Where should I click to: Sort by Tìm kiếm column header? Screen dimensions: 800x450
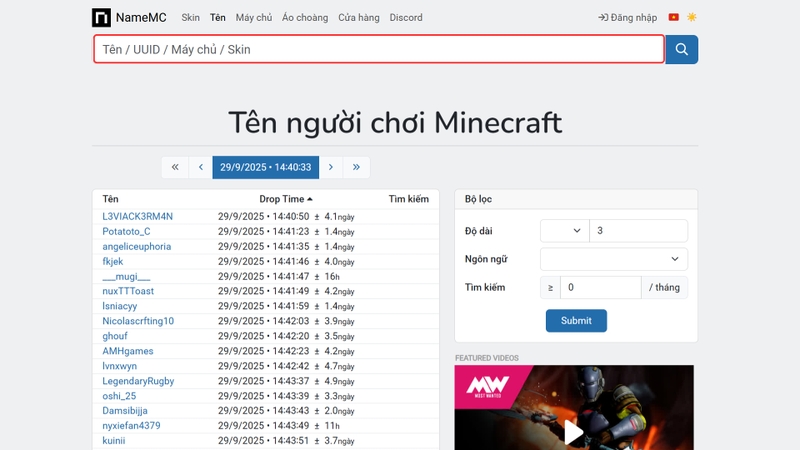409,199
